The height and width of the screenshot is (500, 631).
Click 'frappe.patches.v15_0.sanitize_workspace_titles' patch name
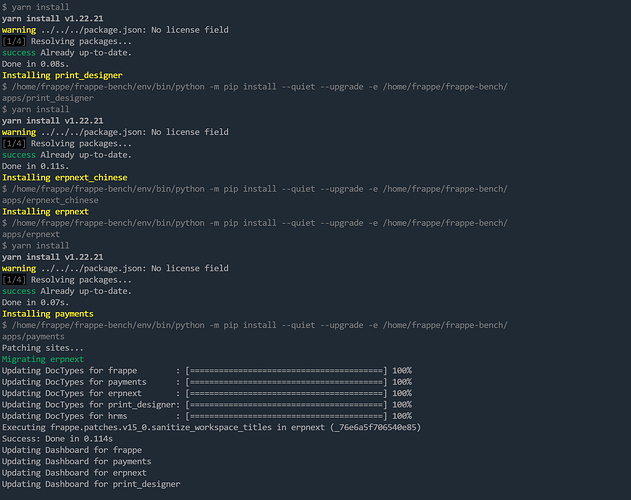[x=161, y=428]
